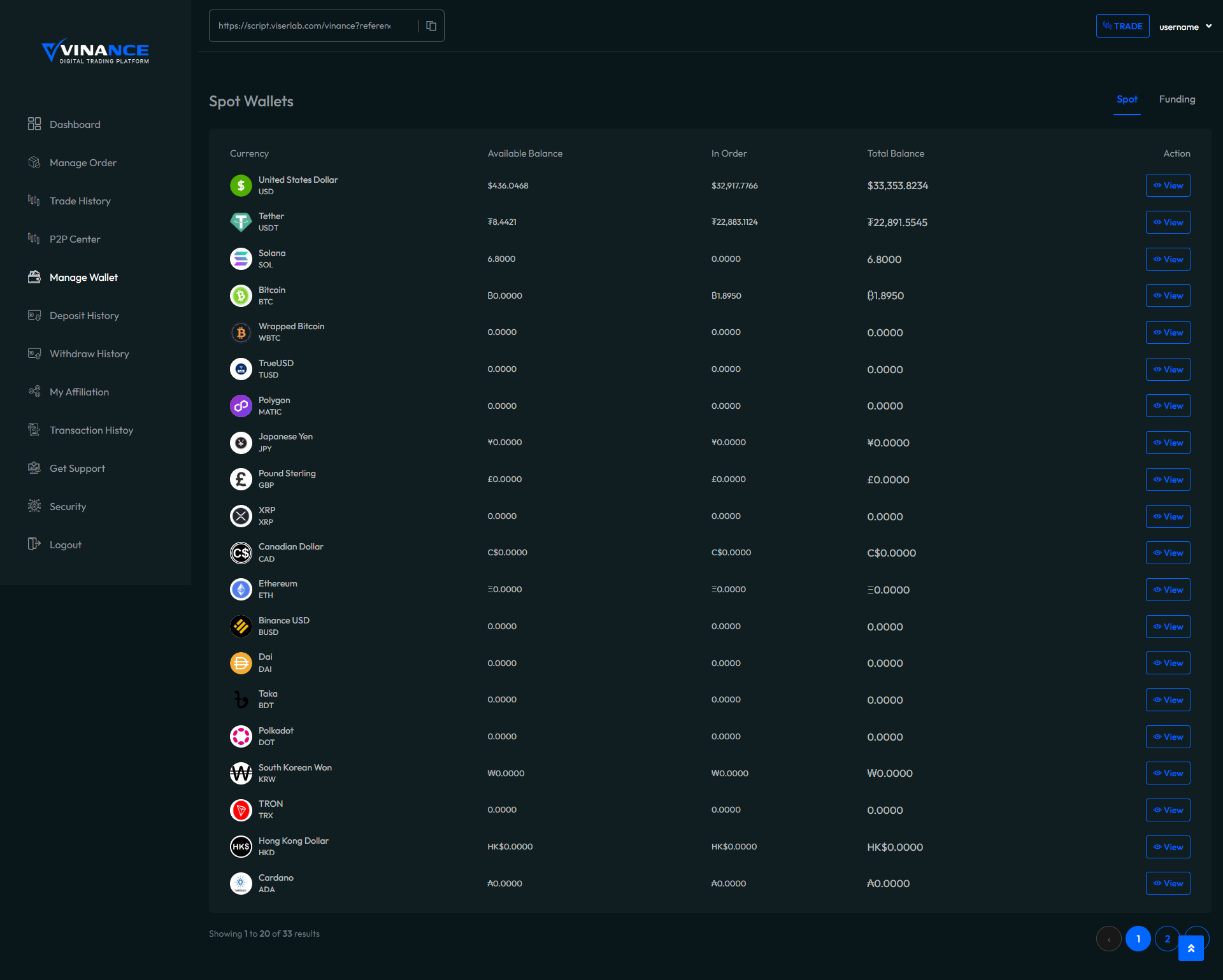Go to pagination page 2

[x=1166, y=939]
